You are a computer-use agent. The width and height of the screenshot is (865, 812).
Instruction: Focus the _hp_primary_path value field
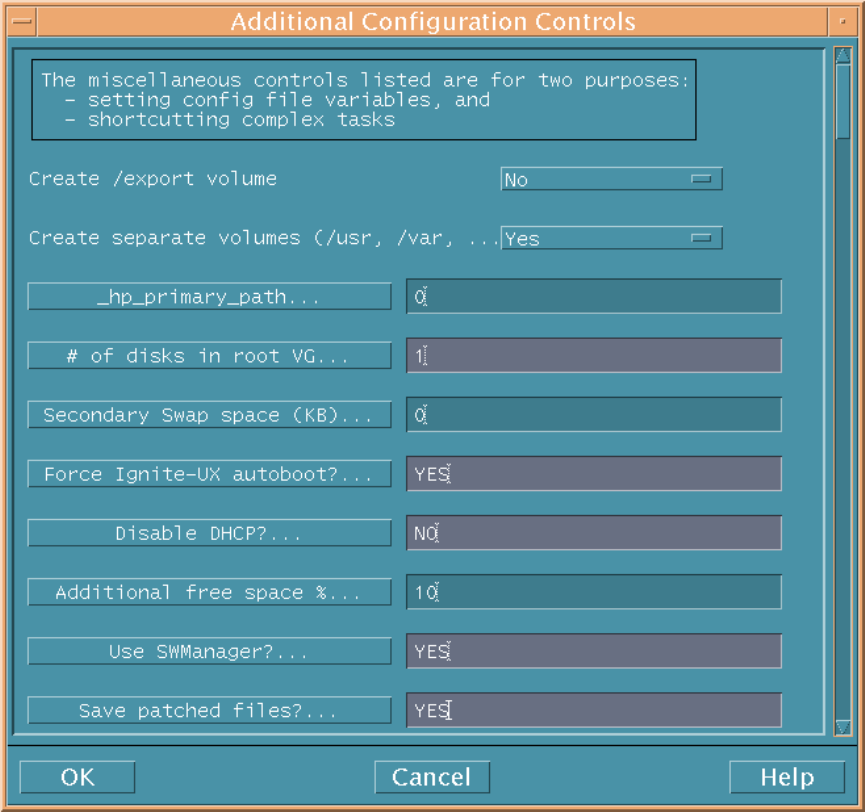click(594, 296)
